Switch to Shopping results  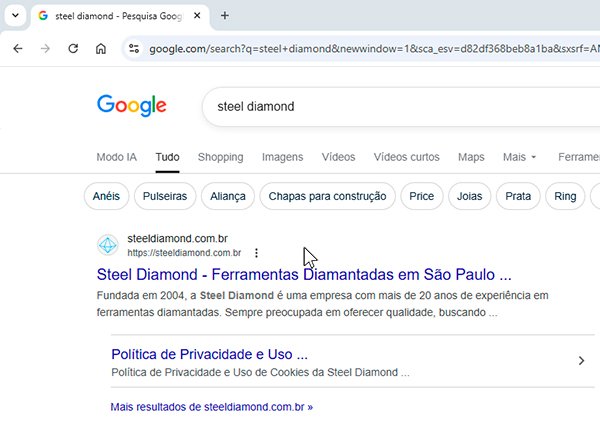coord(220,157)
